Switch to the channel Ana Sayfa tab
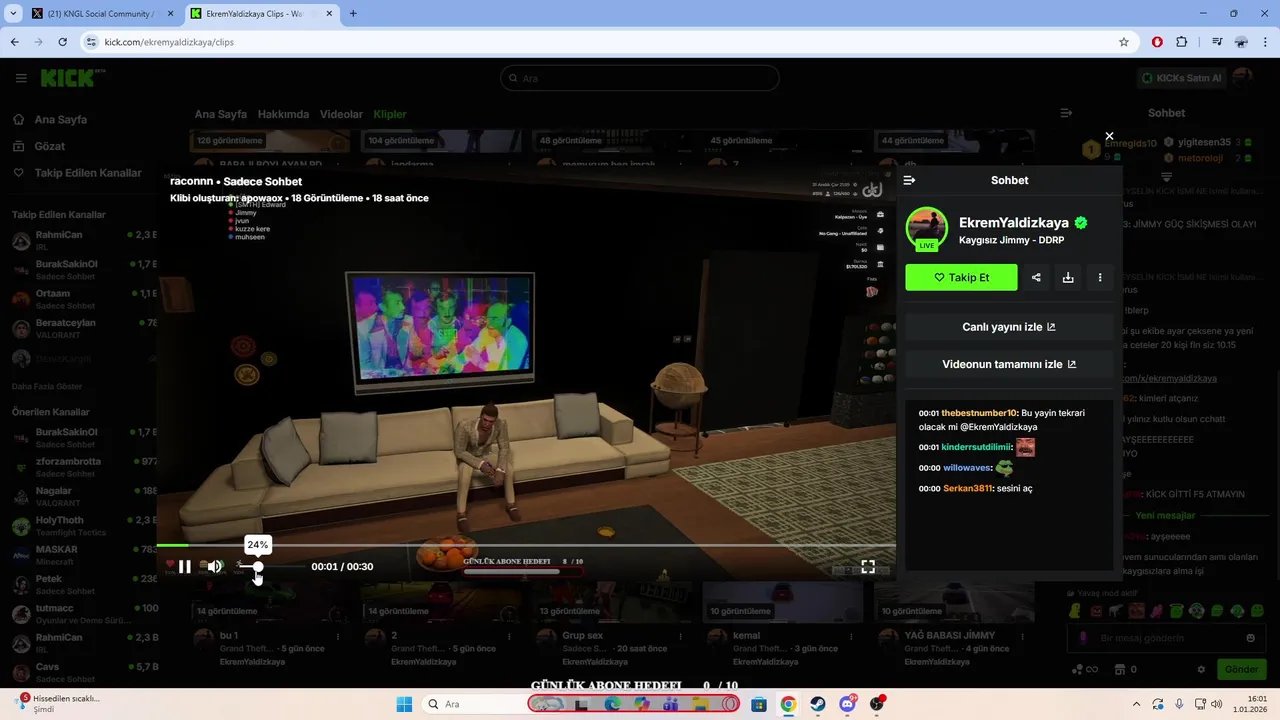 point(221,114)
